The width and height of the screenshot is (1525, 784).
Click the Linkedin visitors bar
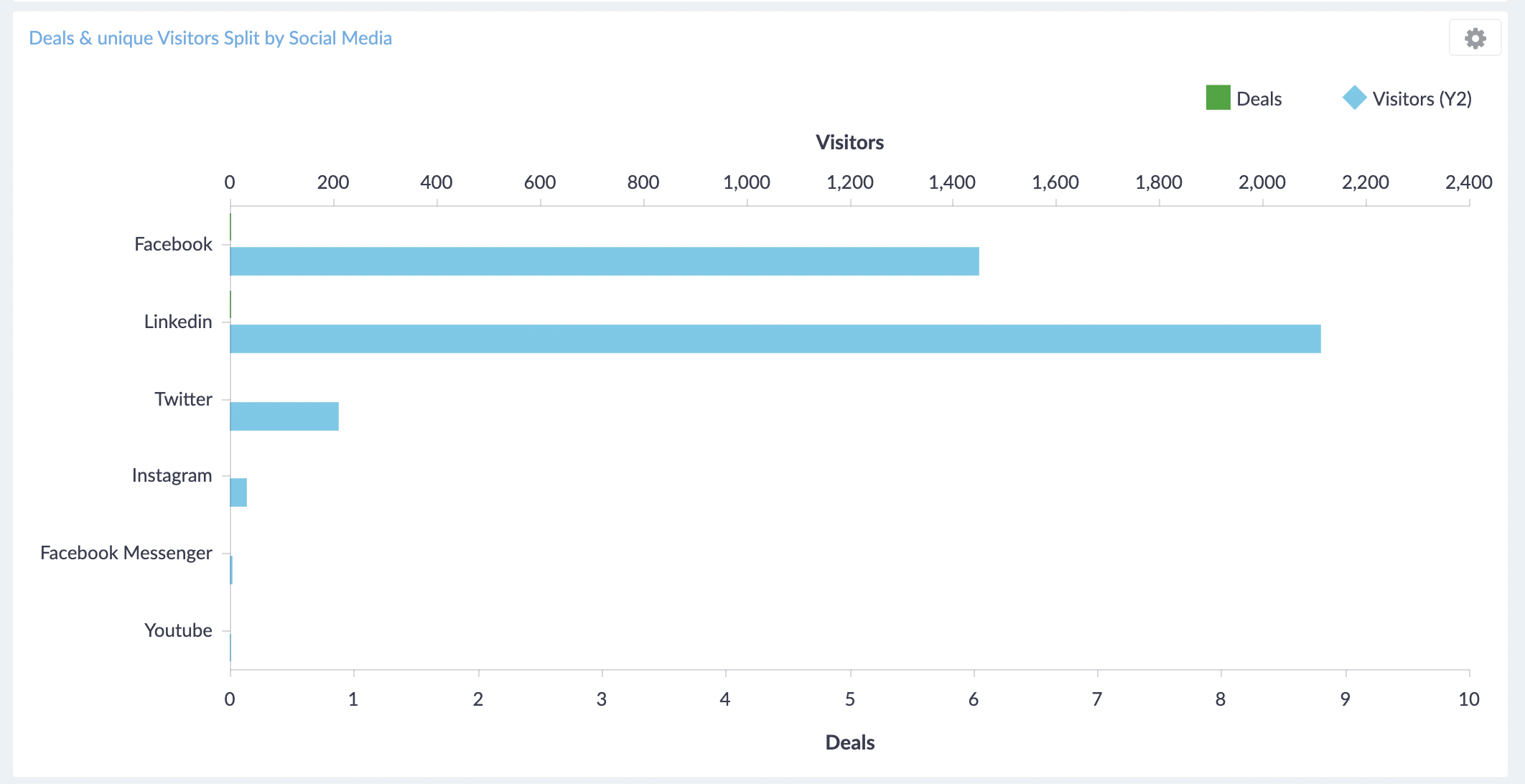point(775,339)
